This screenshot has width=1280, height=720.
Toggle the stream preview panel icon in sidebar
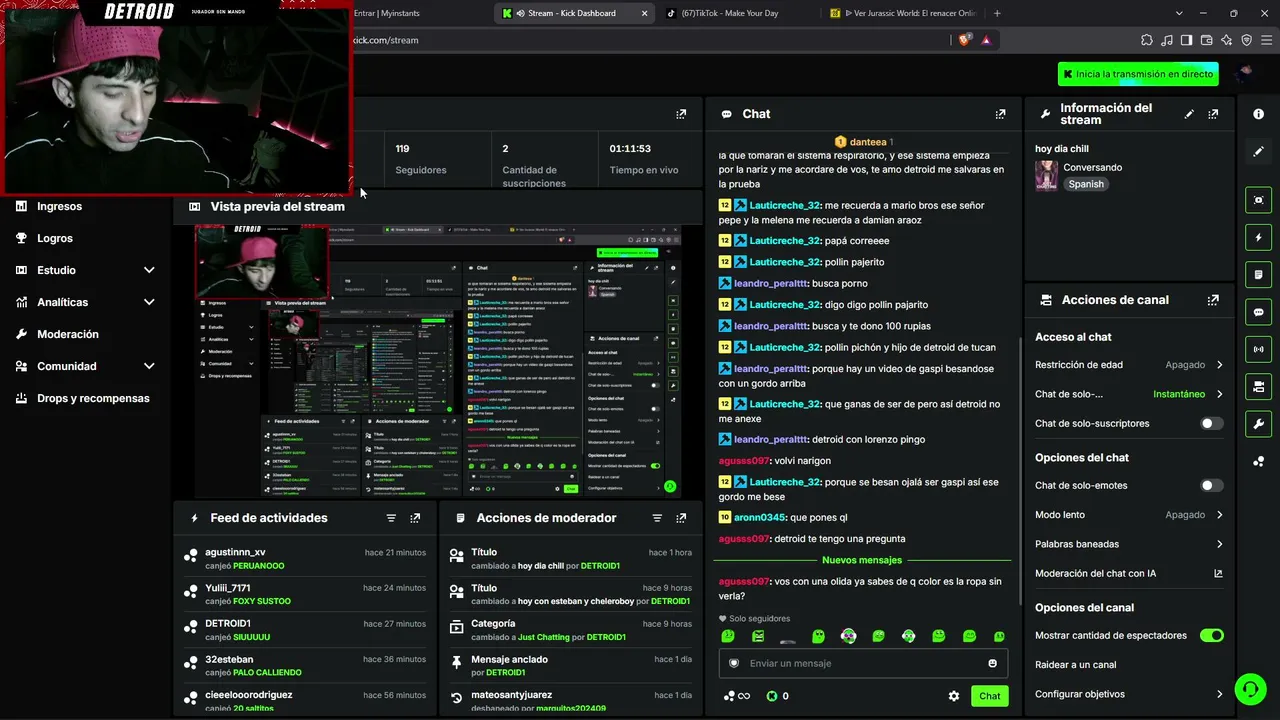pos(1258,200)
